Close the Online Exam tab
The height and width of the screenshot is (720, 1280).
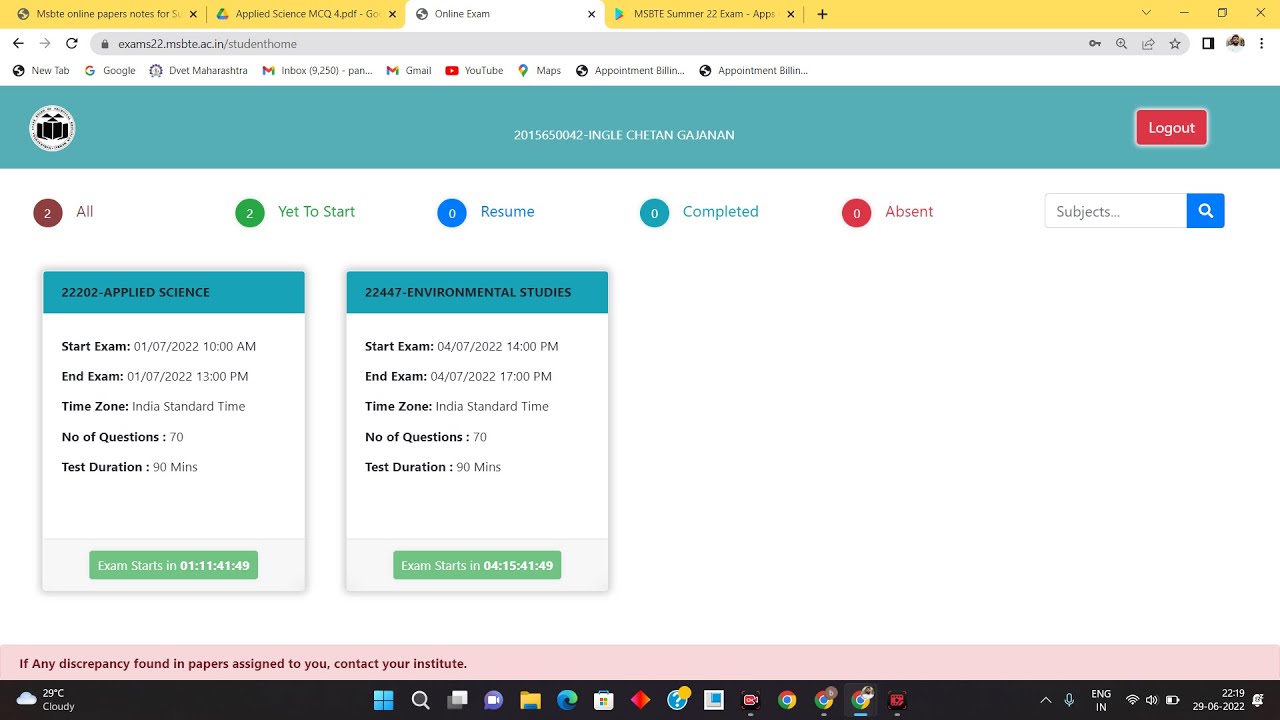[591, 14]
